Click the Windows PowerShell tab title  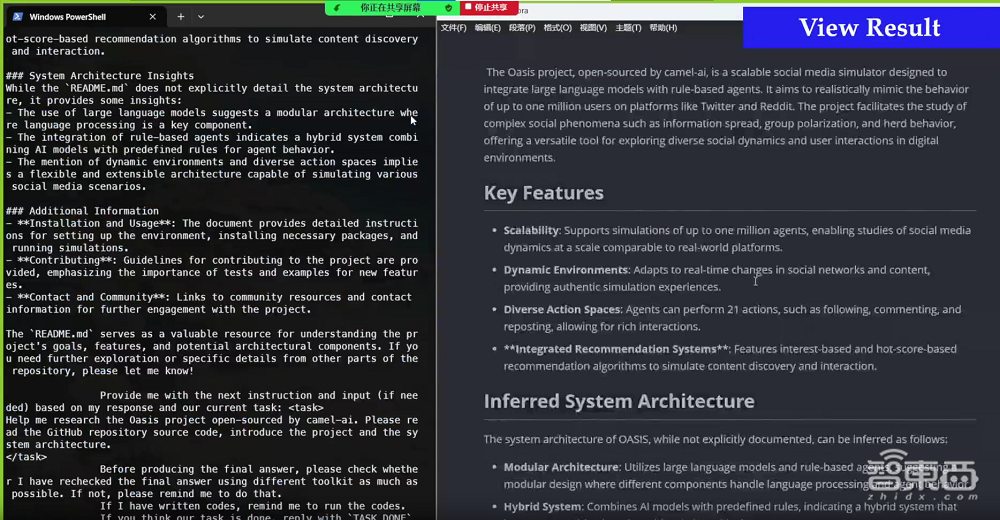coord(70,17)
